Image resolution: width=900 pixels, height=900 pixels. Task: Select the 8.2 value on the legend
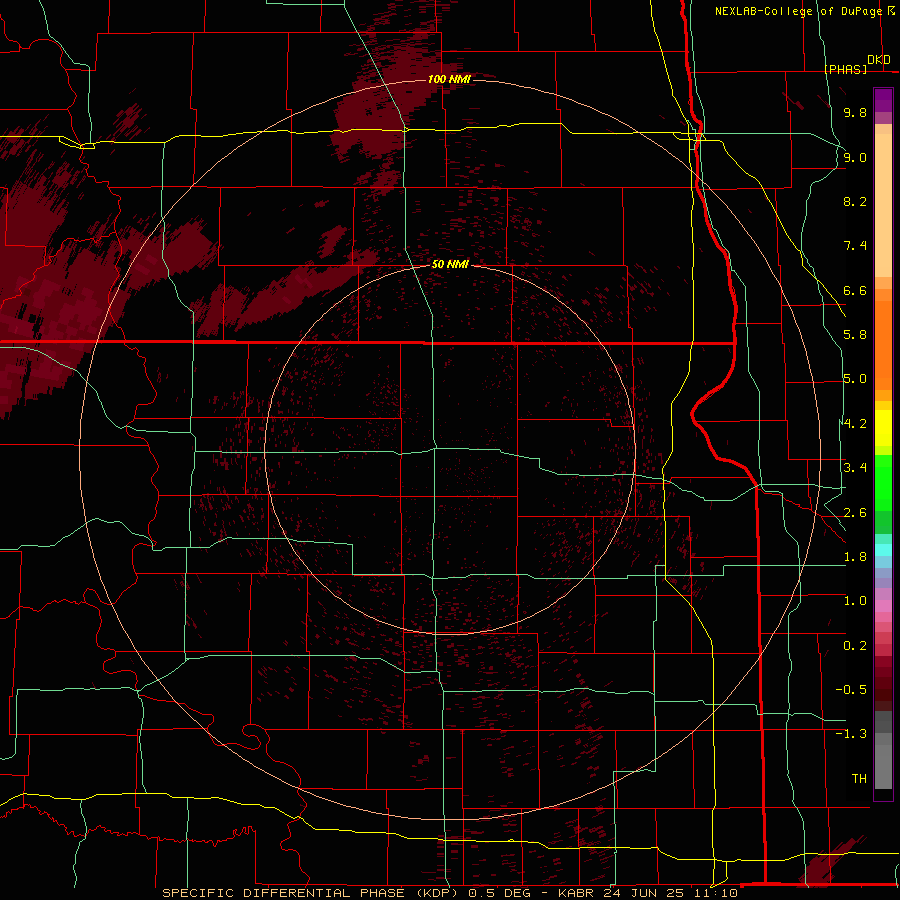855,201
